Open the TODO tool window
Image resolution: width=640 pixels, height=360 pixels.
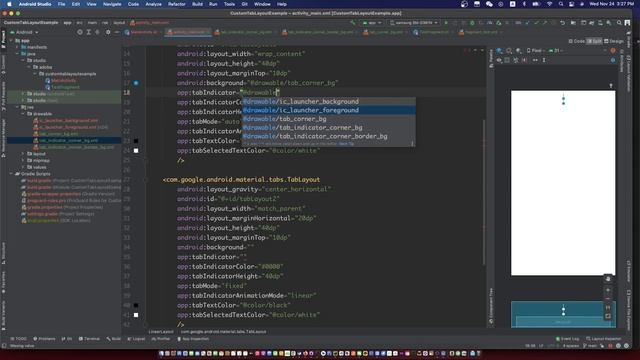pyautogui.click(x=18, y=339)
